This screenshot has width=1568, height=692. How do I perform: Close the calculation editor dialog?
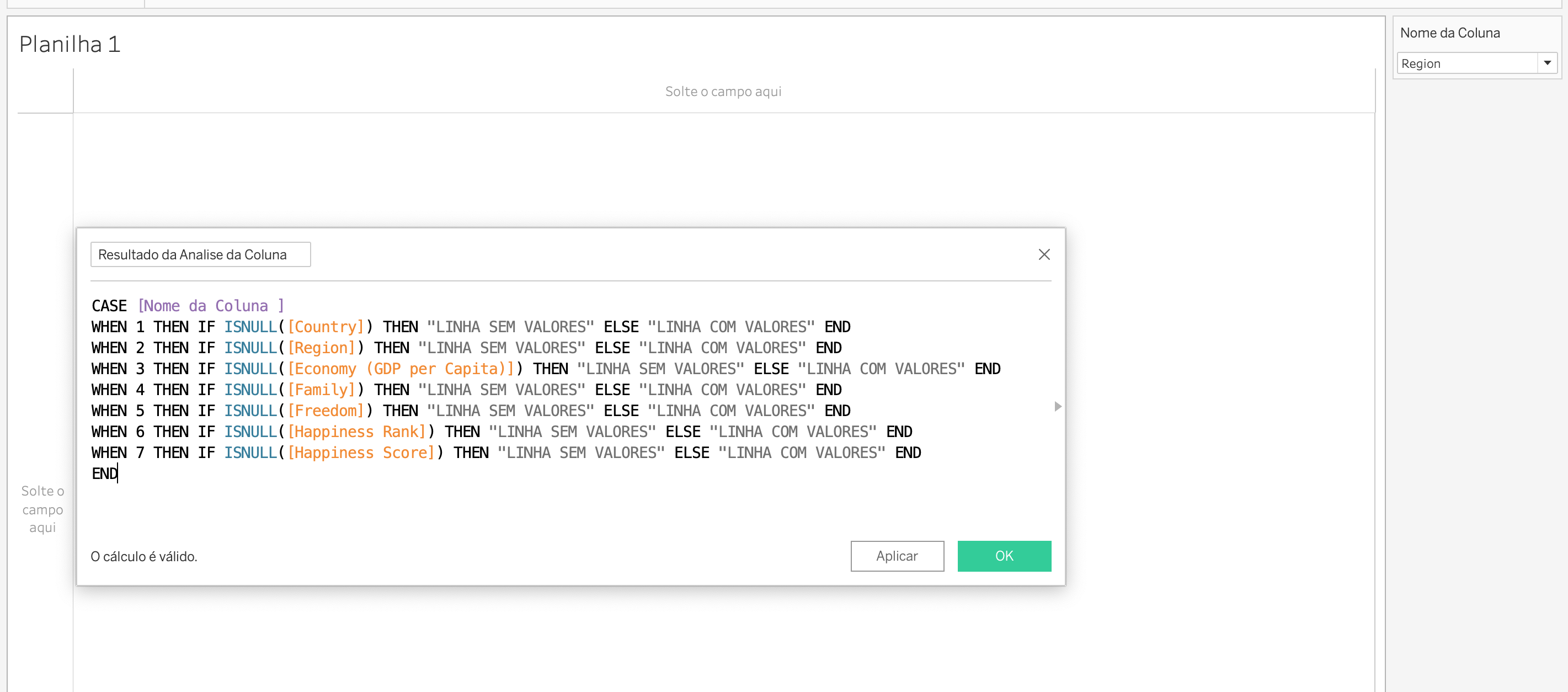[x=1044, y=254]
